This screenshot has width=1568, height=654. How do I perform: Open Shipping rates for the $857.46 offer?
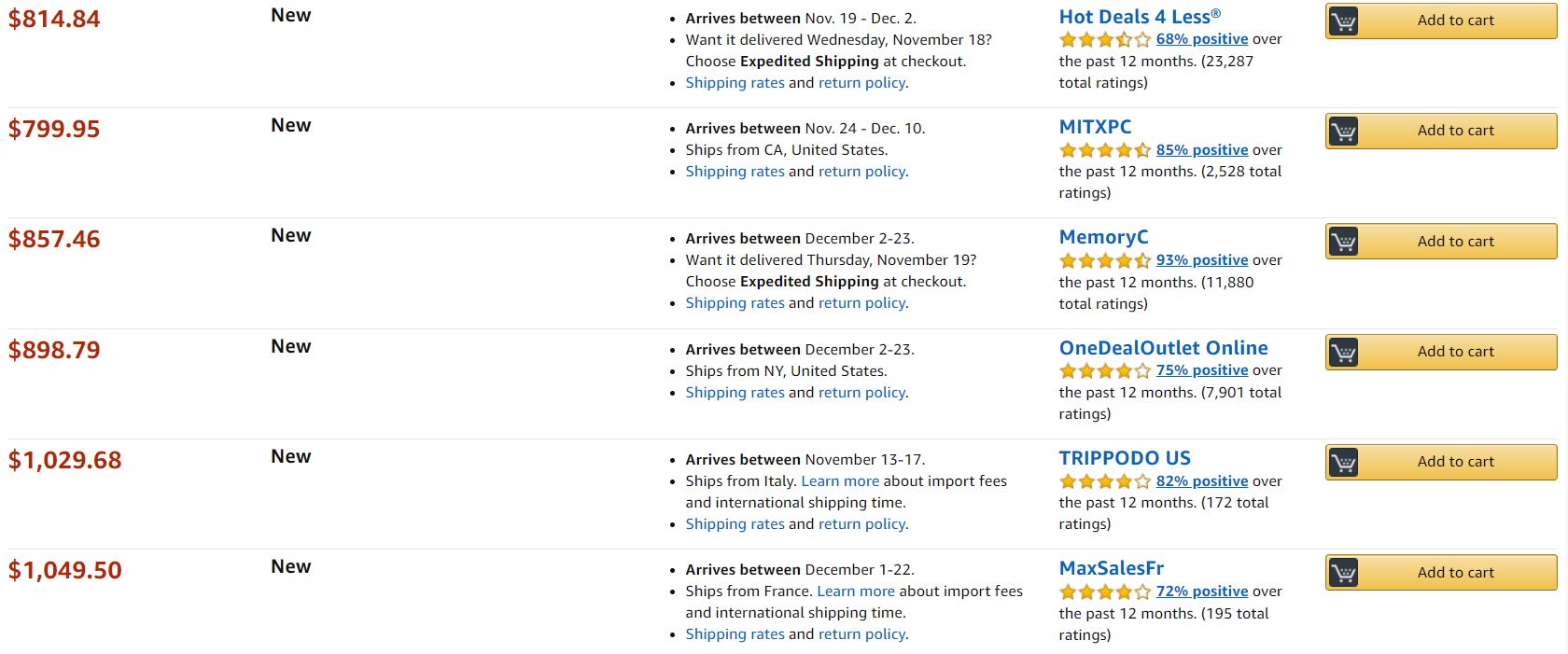[x=735, y=303]
